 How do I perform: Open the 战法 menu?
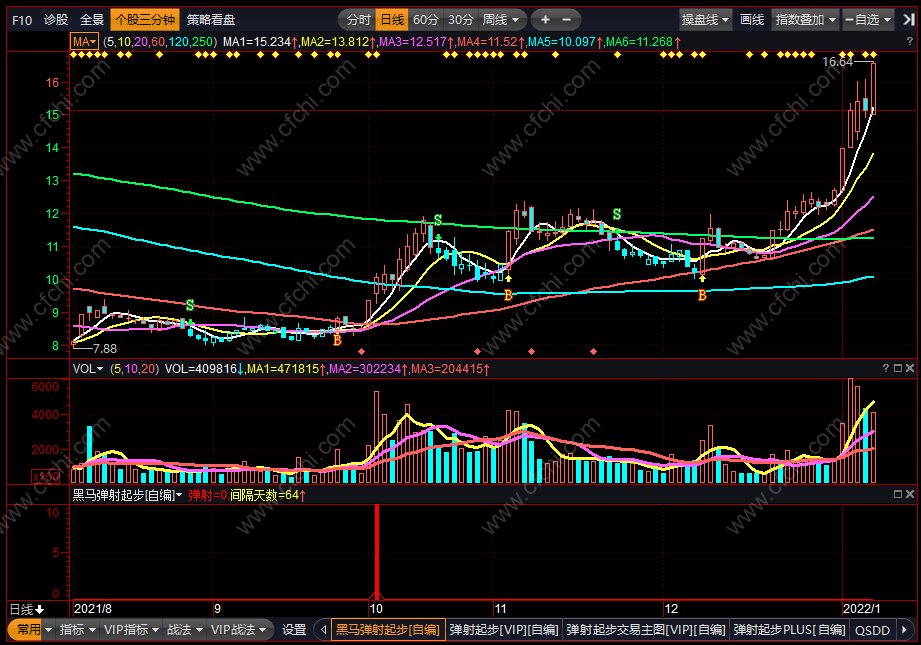click(x=184, y=630)
